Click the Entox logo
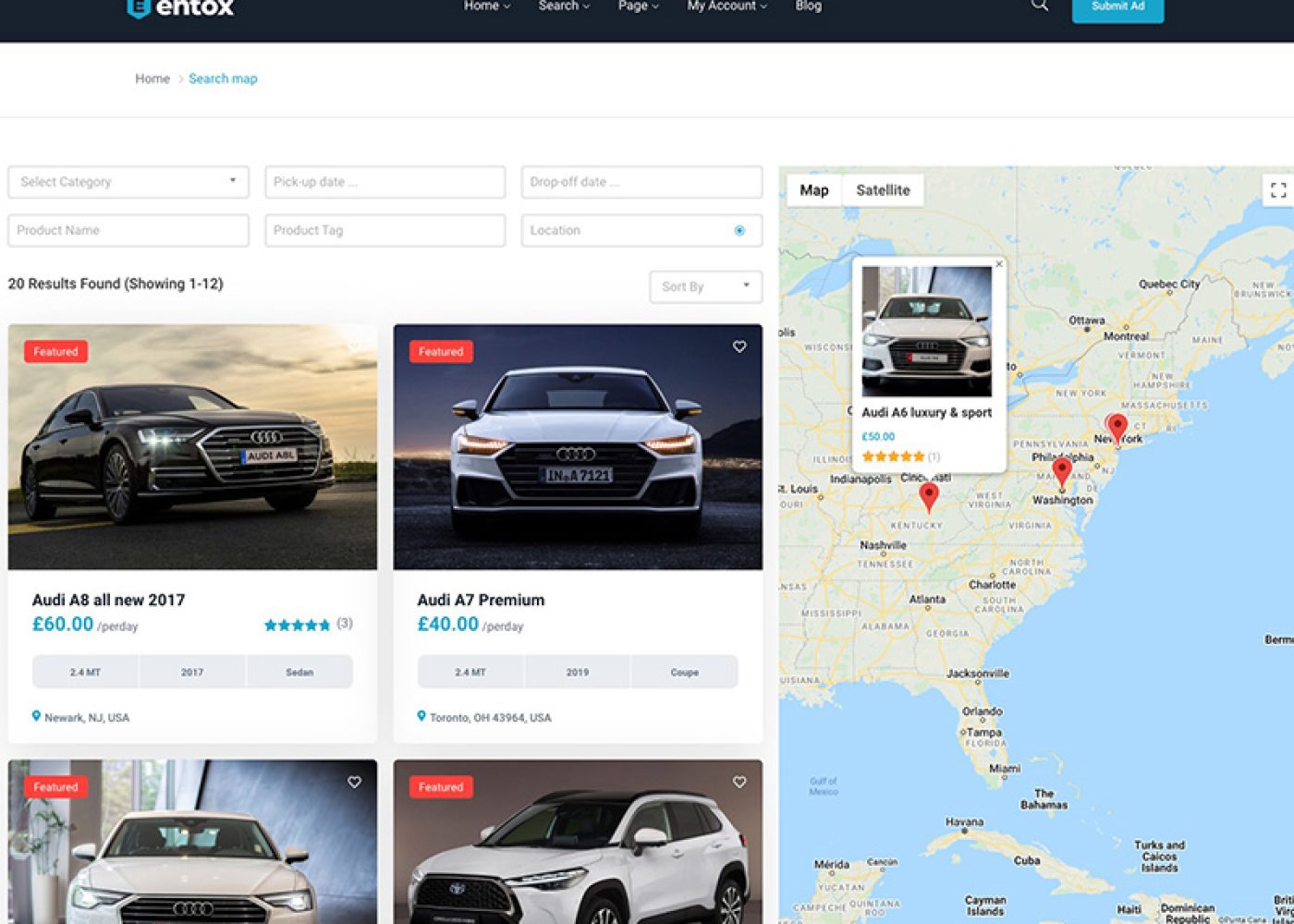The height and width of the screenshot is (924, 1294). point(181,8)
